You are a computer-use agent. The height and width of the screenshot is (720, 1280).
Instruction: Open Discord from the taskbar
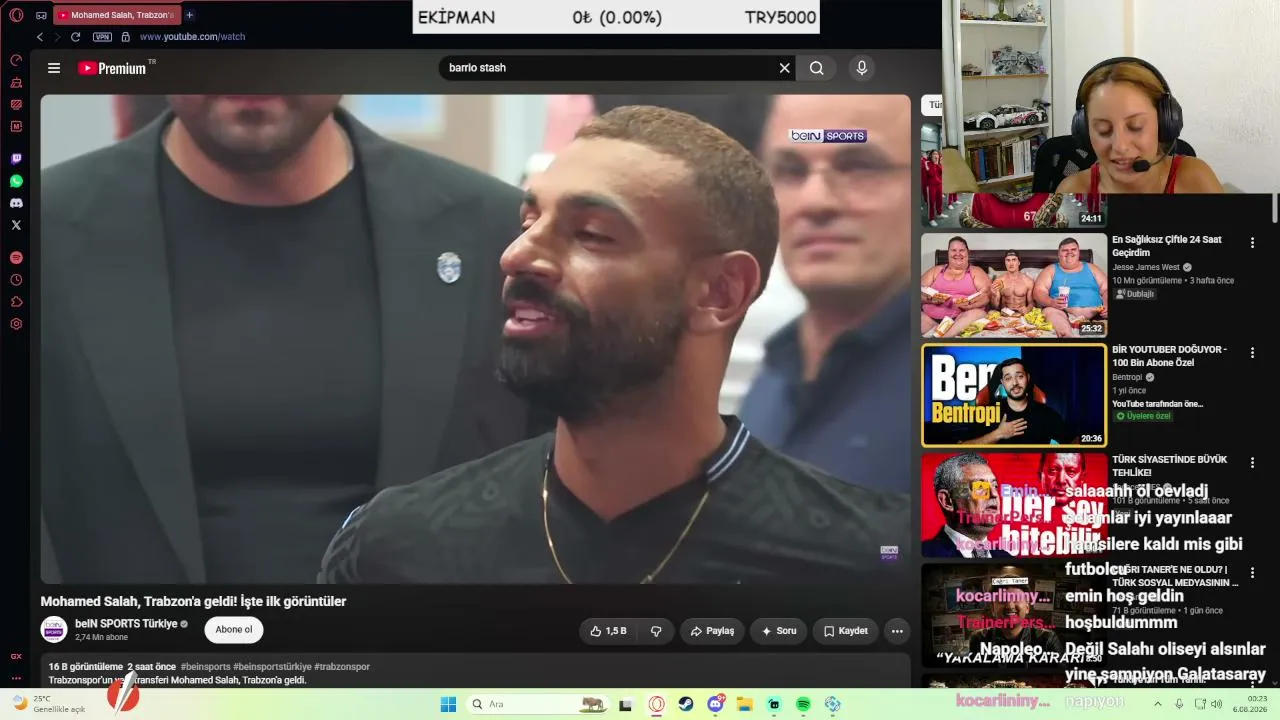pos(716,704)
